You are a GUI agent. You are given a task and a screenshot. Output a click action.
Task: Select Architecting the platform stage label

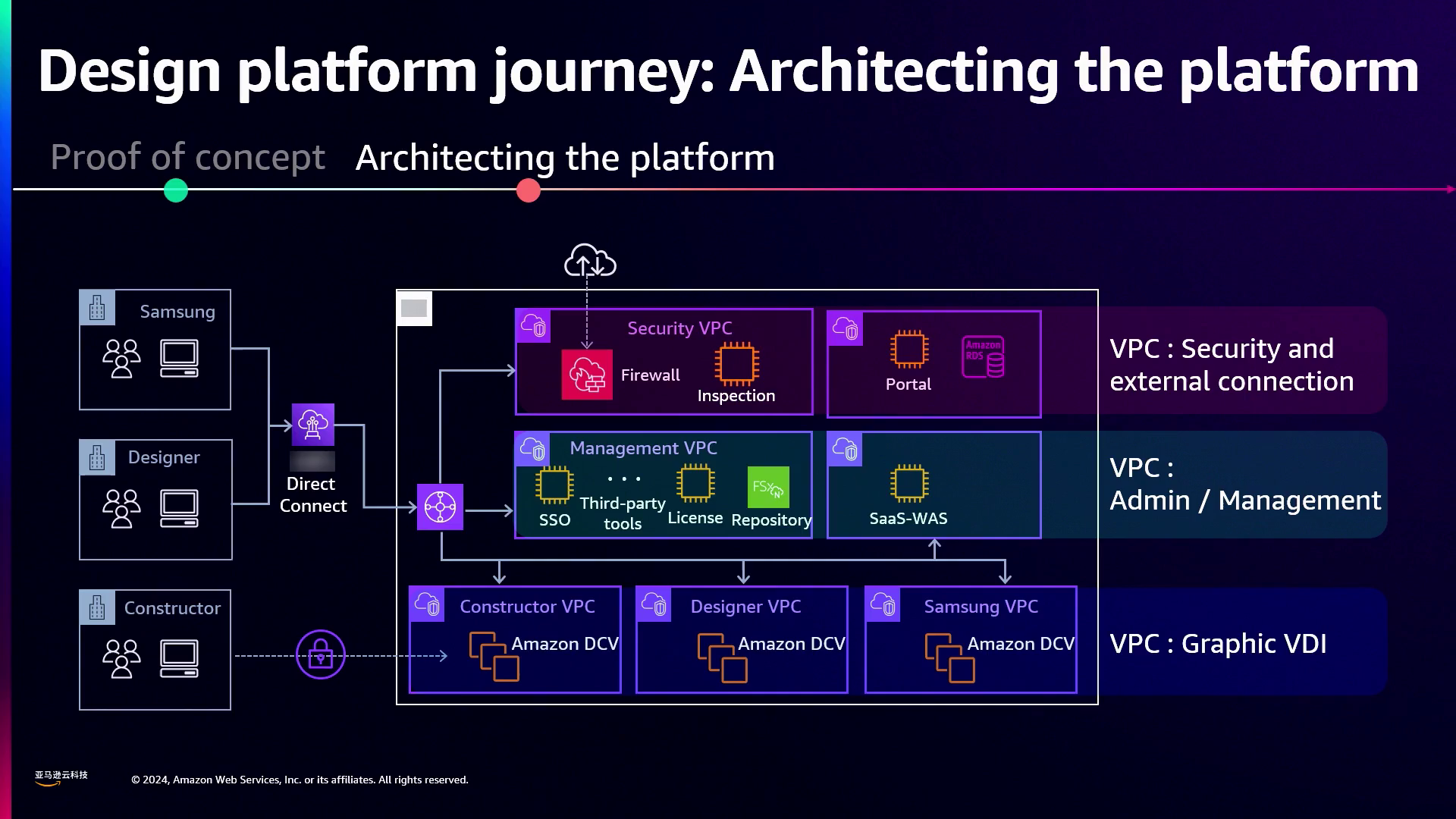coord(565,158)
